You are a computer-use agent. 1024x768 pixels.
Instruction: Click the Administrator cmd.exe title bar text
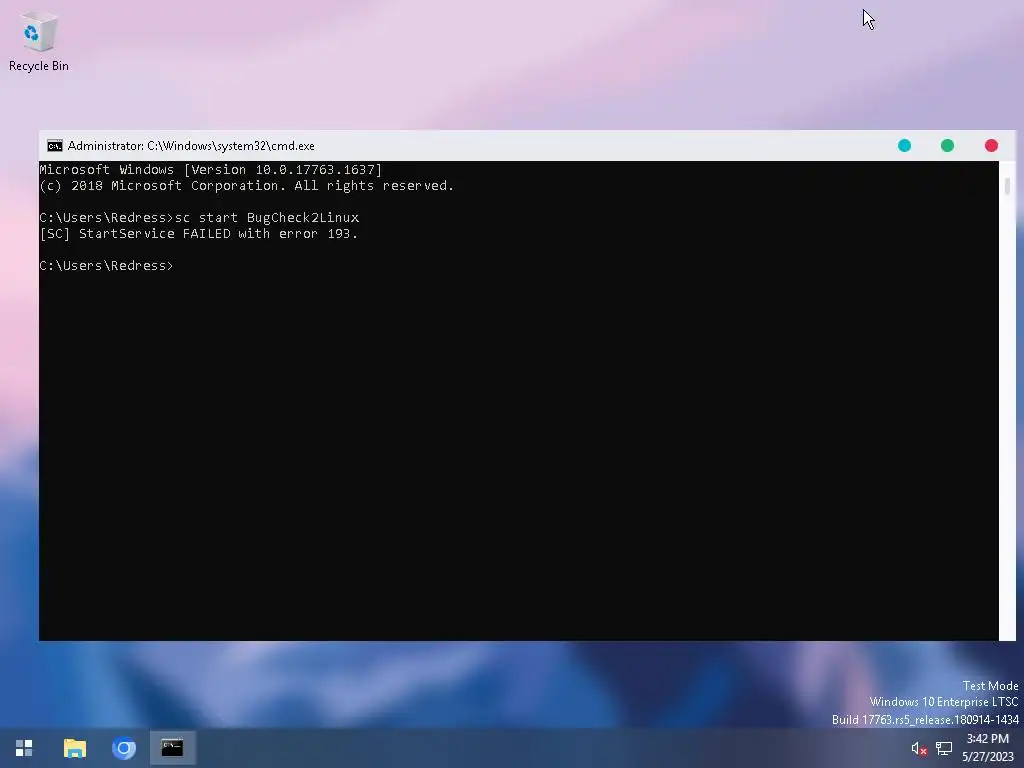coord(191,146)
